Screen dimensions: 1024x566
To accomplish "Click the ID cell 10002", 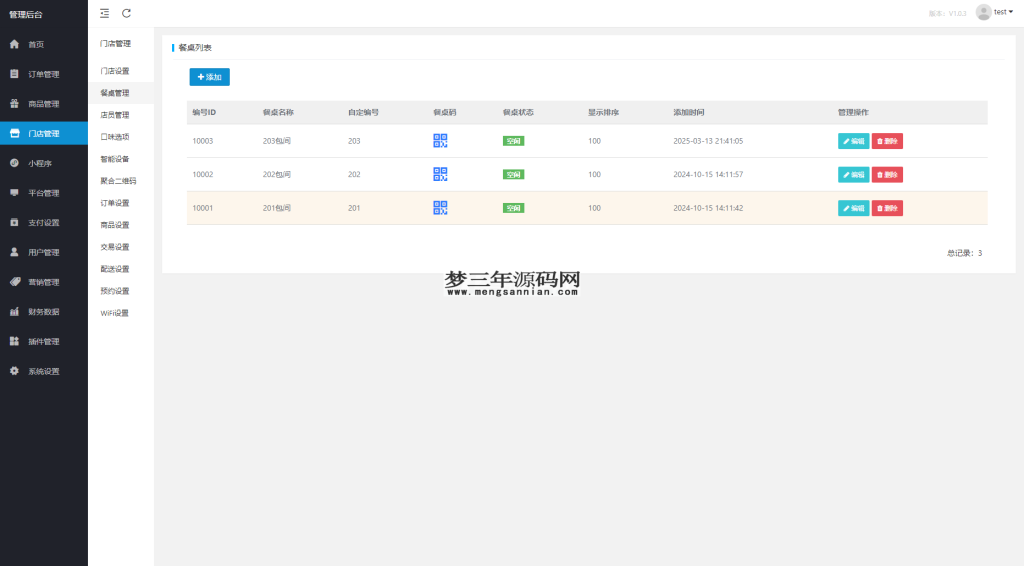I will click(x=202, y=174).
